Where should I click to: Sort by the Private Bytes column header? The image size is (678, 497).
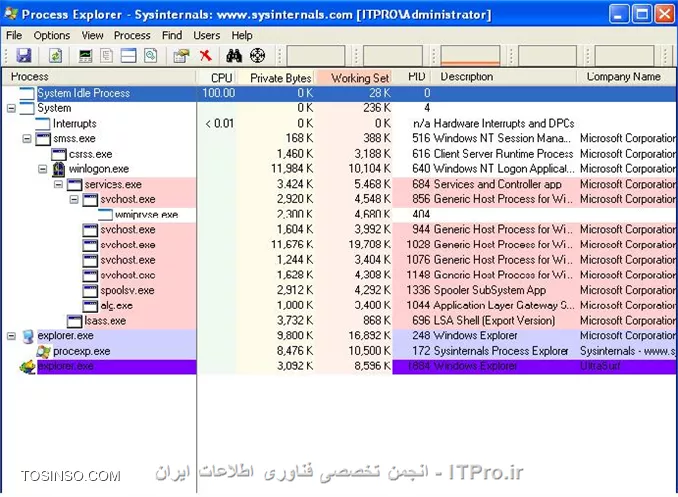276,77
